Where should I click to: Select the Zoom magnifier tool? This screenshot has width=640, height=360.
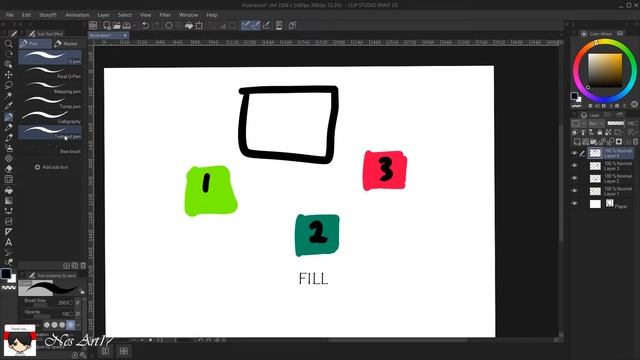click(x=8, y=44)
